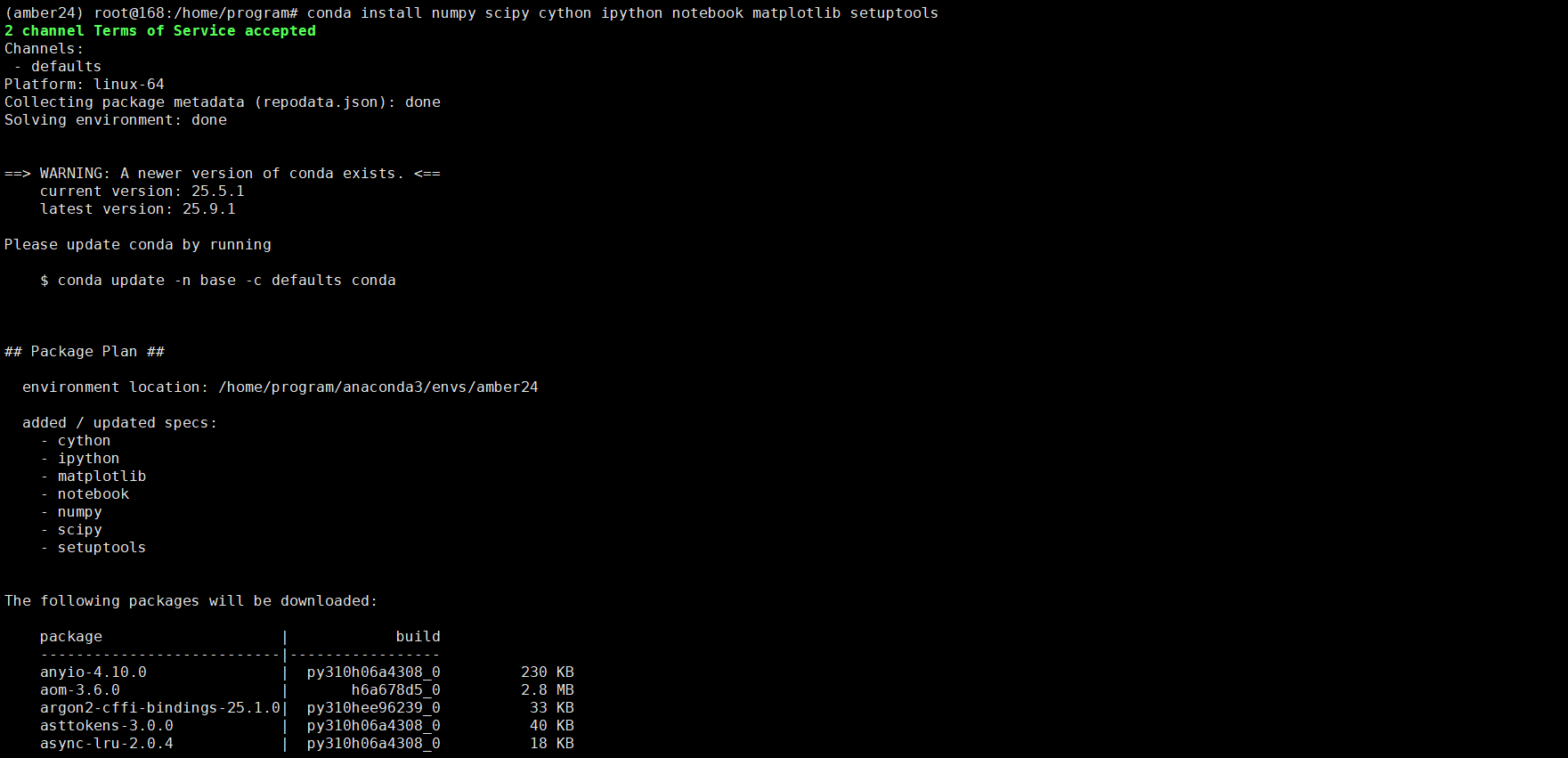Click the size value '33 KB'

552,708
